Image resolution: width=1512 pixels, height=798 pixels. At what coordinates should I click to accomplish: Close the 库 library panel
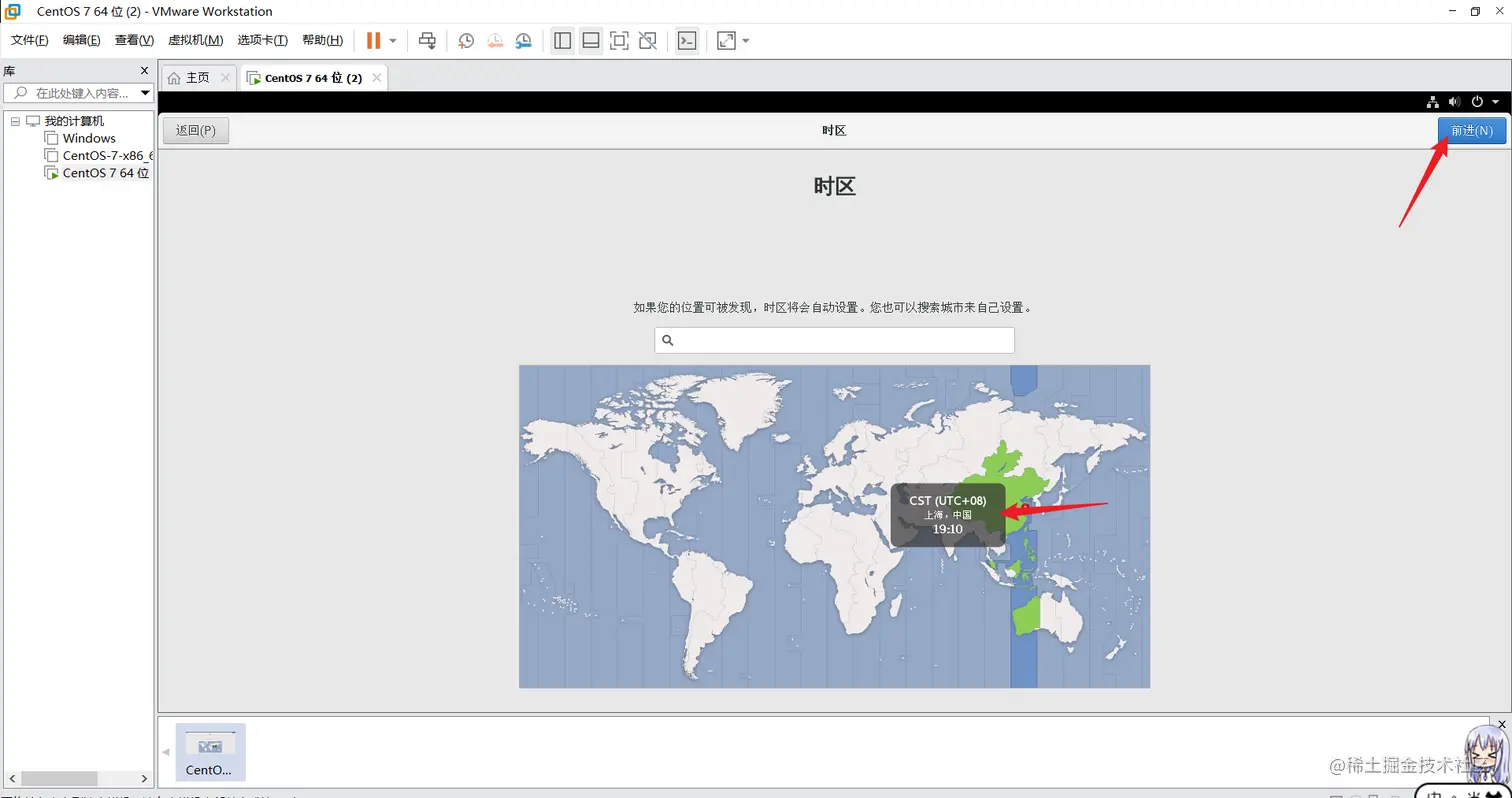coord(144,71)
